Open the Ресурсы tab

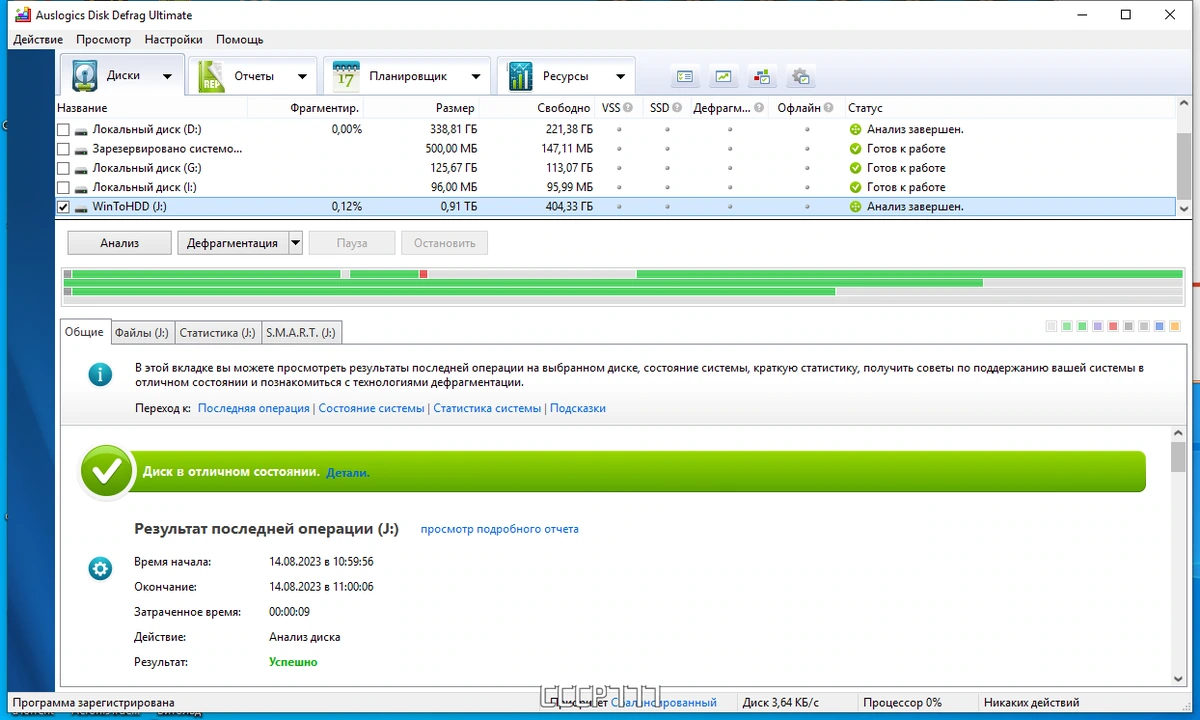pos(566,76)
